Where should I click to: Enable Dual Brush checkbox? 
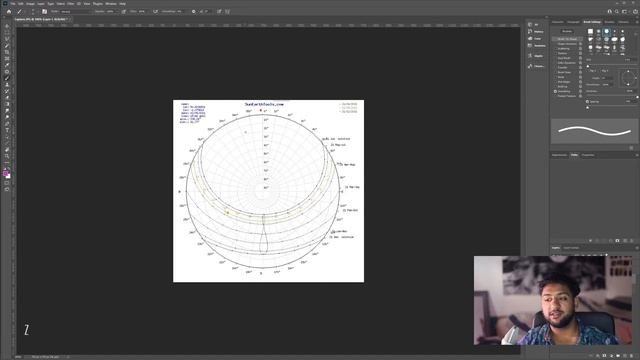pyautogui.click(x=556, y=58)
